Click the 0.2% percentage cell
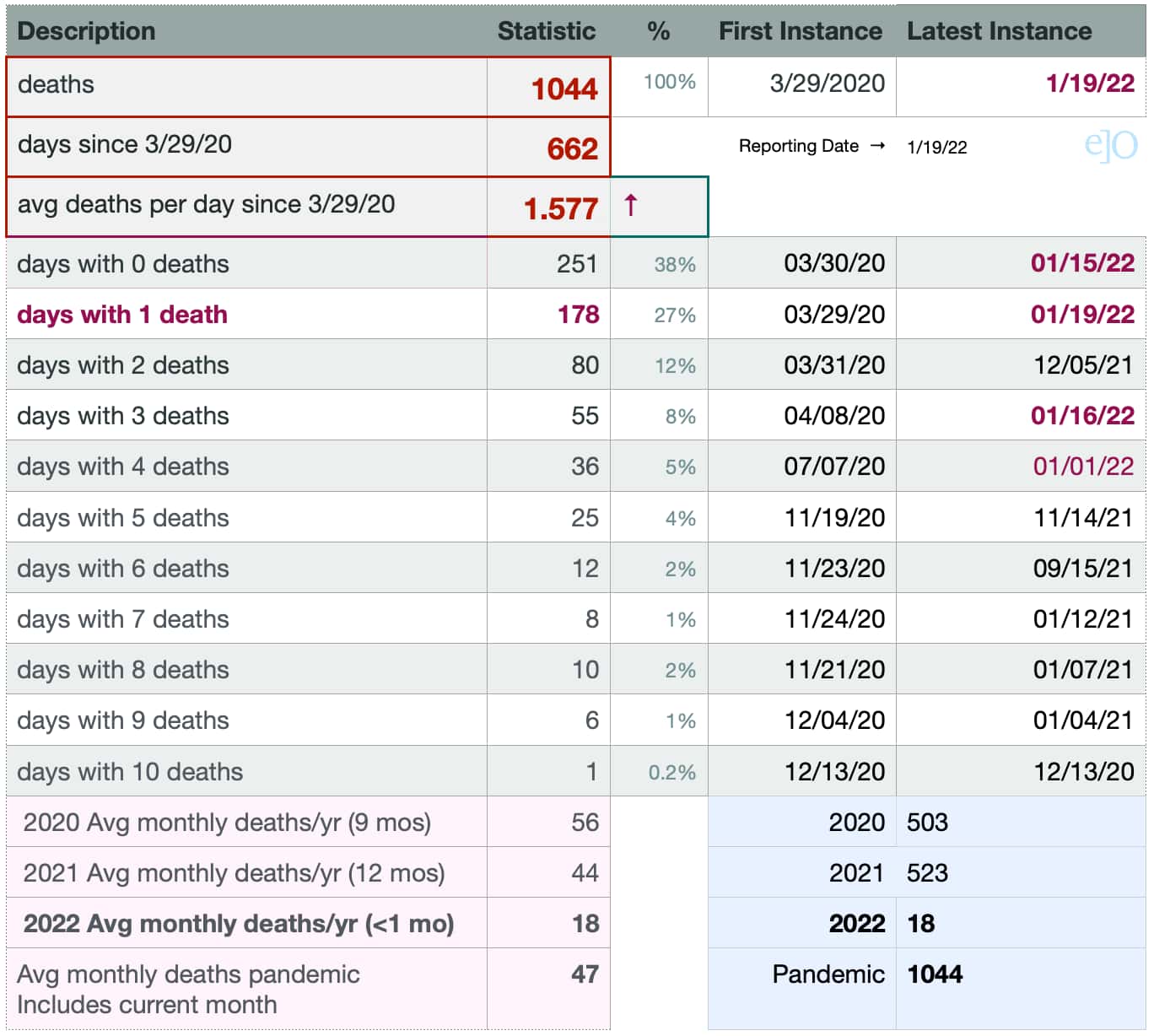Viewport: 1154px width, 1036px height. point(671,772)
